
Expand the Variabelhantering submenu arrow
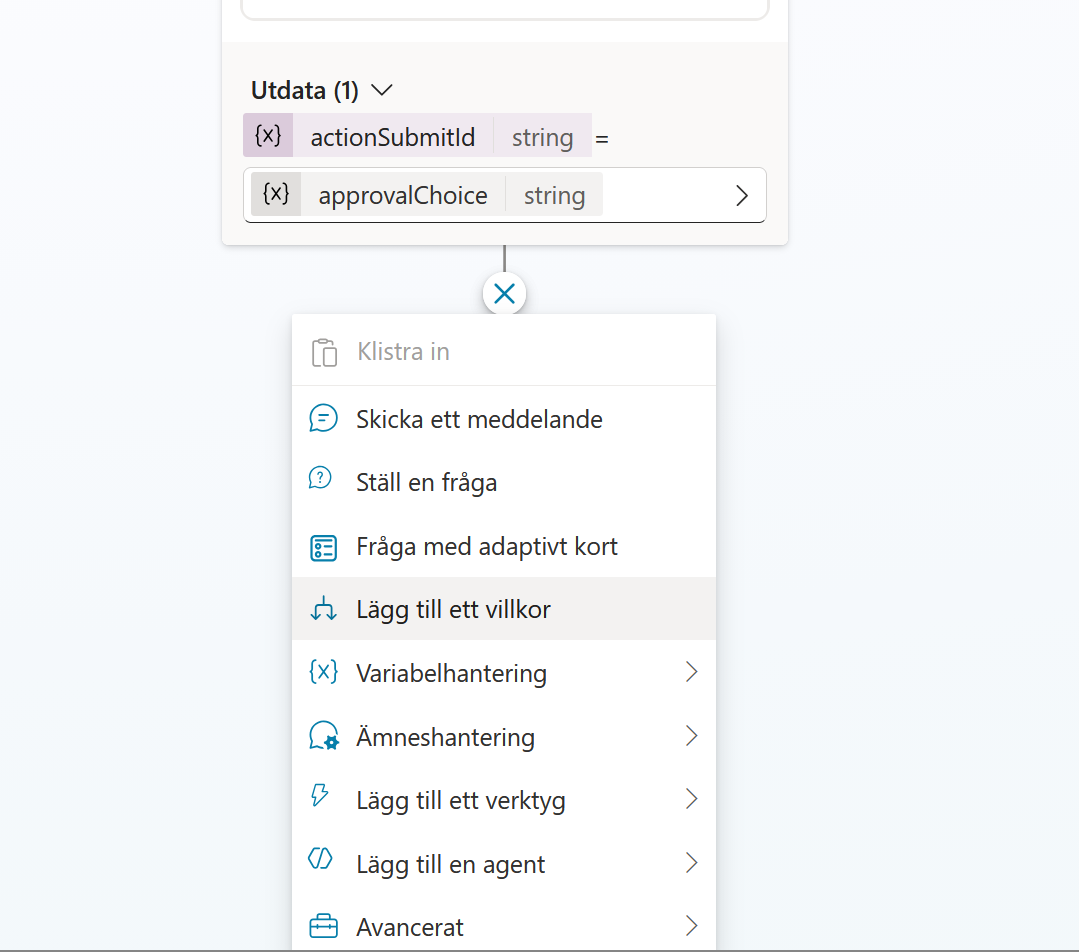(x=692, y=672)
